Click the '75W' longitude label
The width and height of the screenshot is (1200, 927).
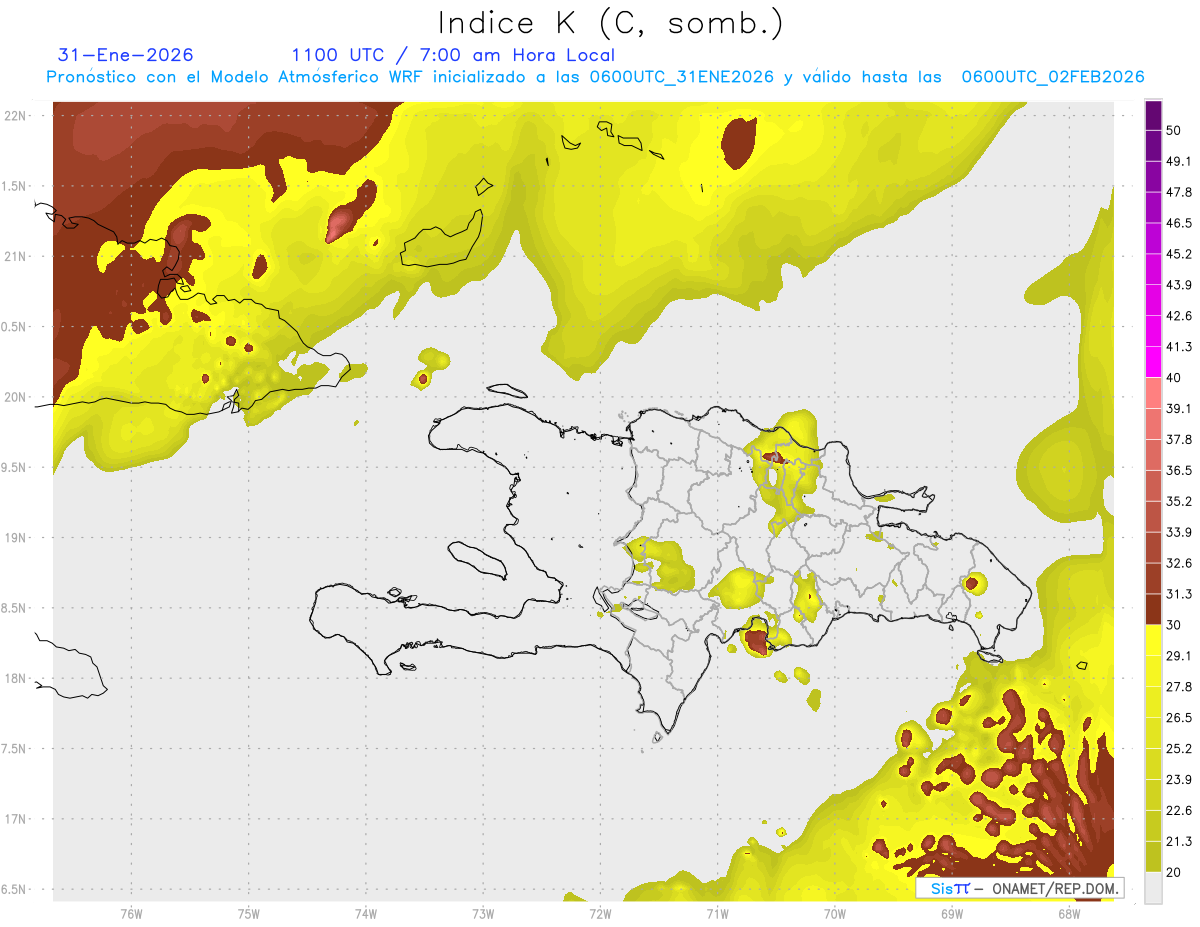pyautogui.click(x=249, y=914)
